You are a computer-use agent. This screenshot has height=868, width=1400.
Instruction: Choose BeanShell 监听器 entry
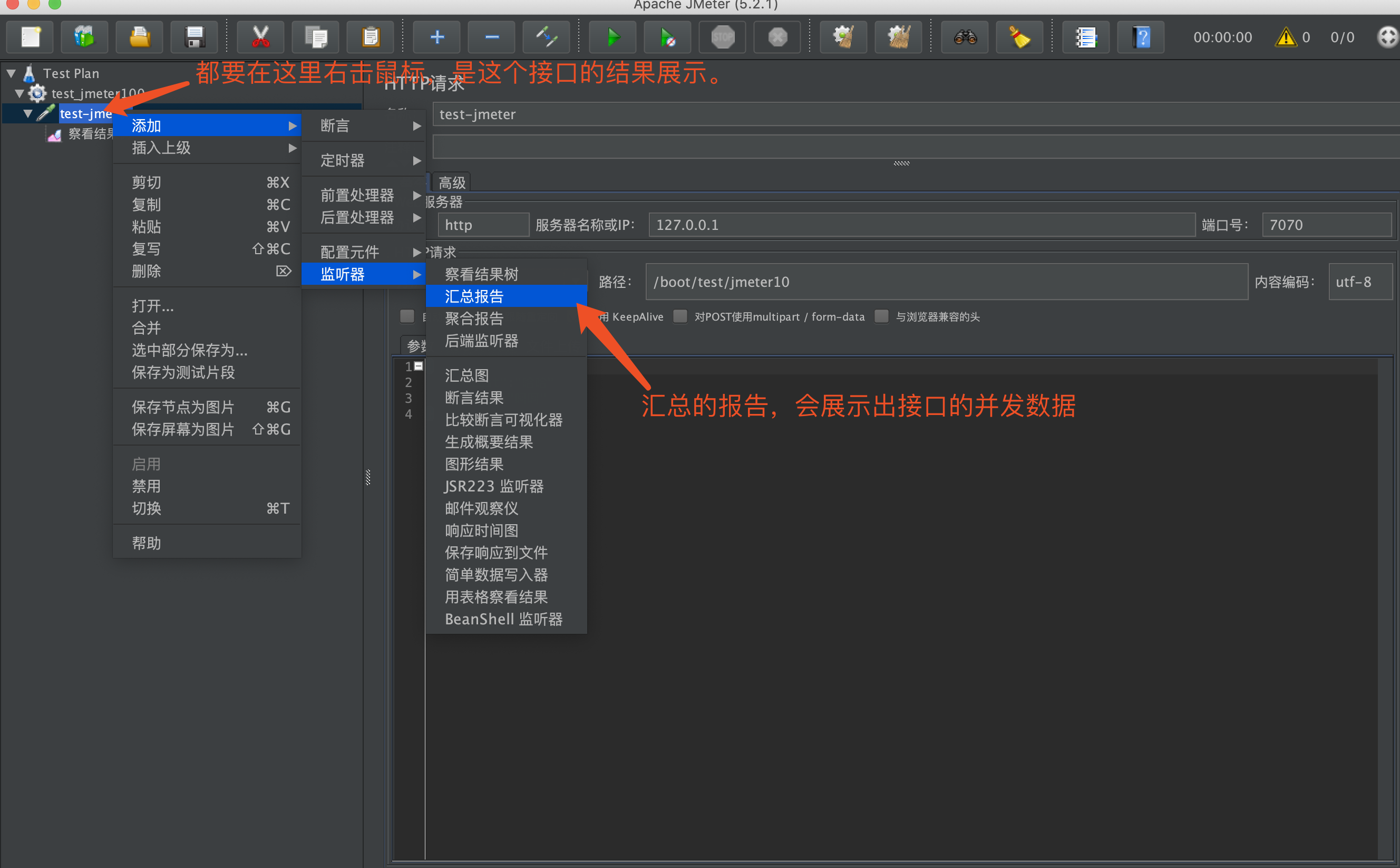coord(507,620)
